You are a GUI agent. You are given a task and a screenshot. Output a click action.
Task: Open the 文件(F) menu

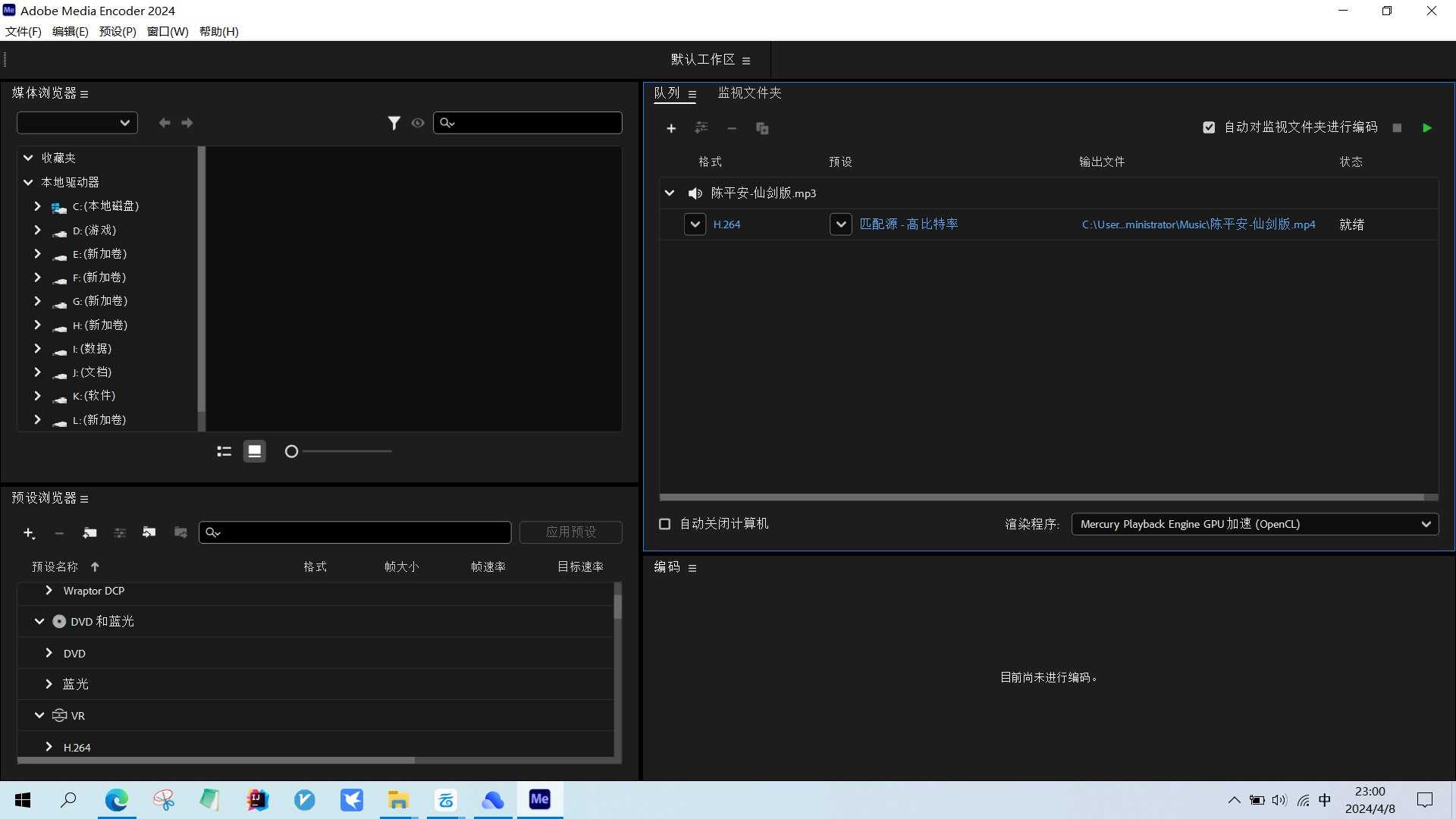tap(24, 31)
